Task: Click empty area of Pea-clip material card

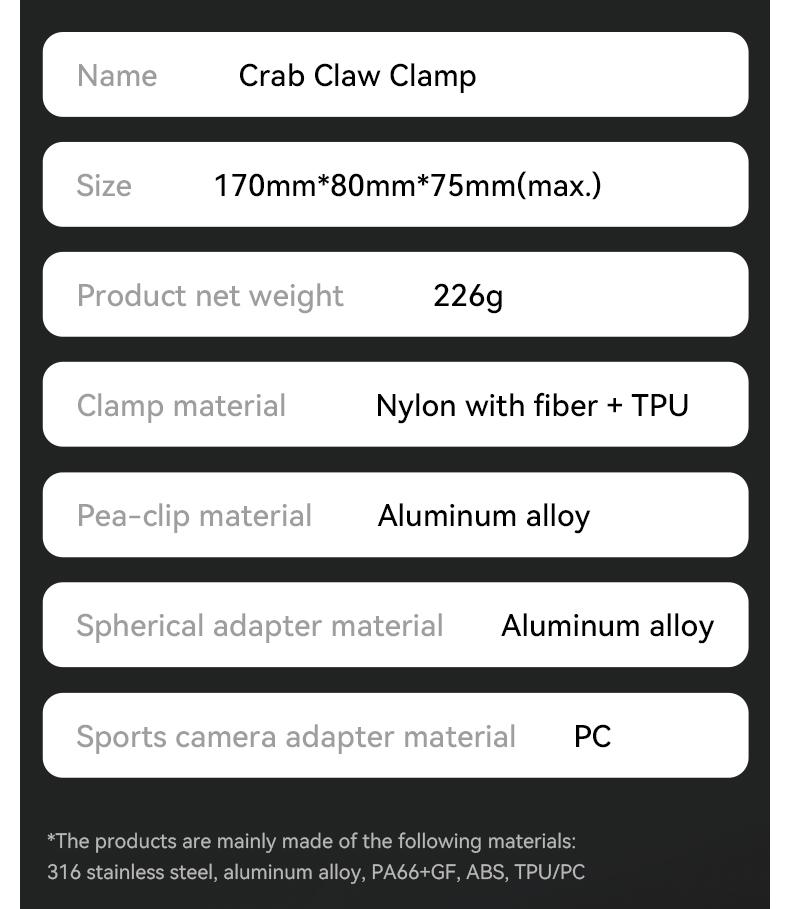Action: click(x=667, y=515)
